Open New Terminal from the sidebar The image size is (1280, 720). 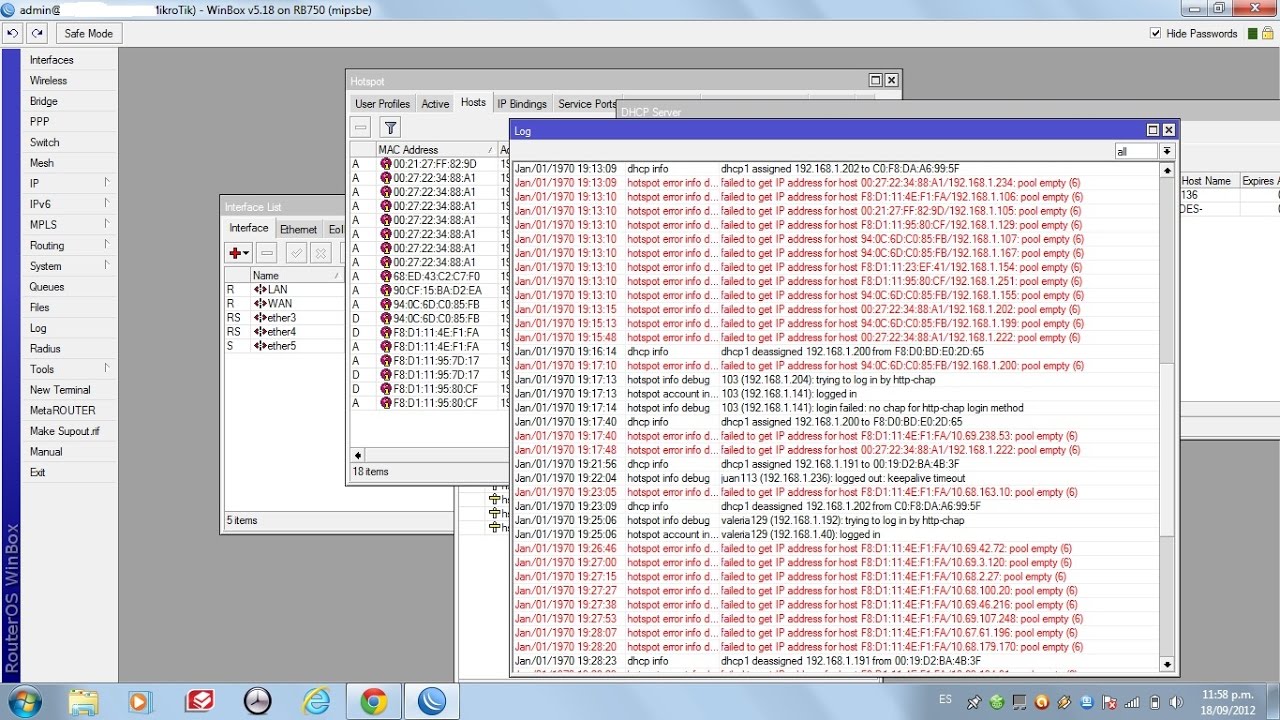60,390
